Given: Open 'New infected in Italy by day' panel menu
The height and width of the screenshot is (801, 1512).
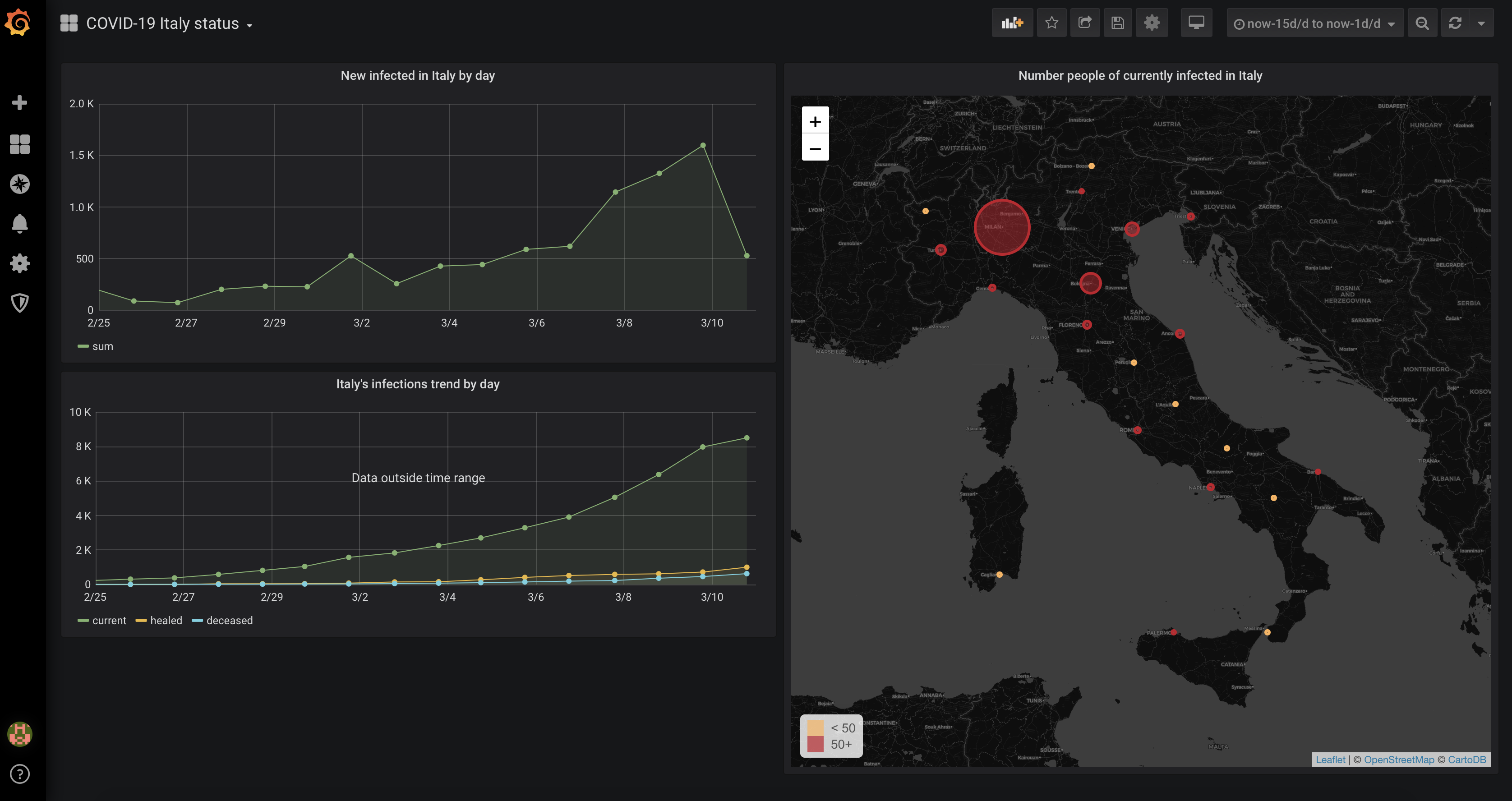Looking at the screenshot, I should point(417,76).
